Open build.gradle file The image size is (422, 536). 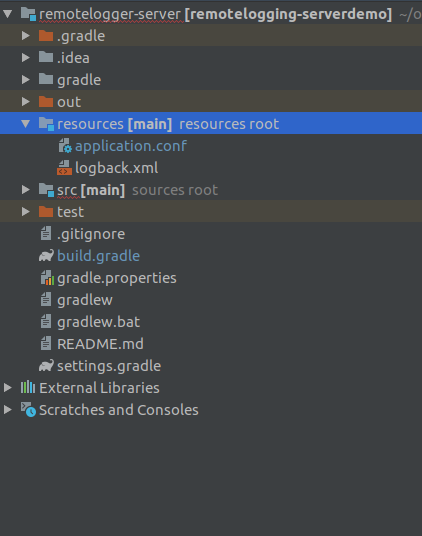pos(98,256)
